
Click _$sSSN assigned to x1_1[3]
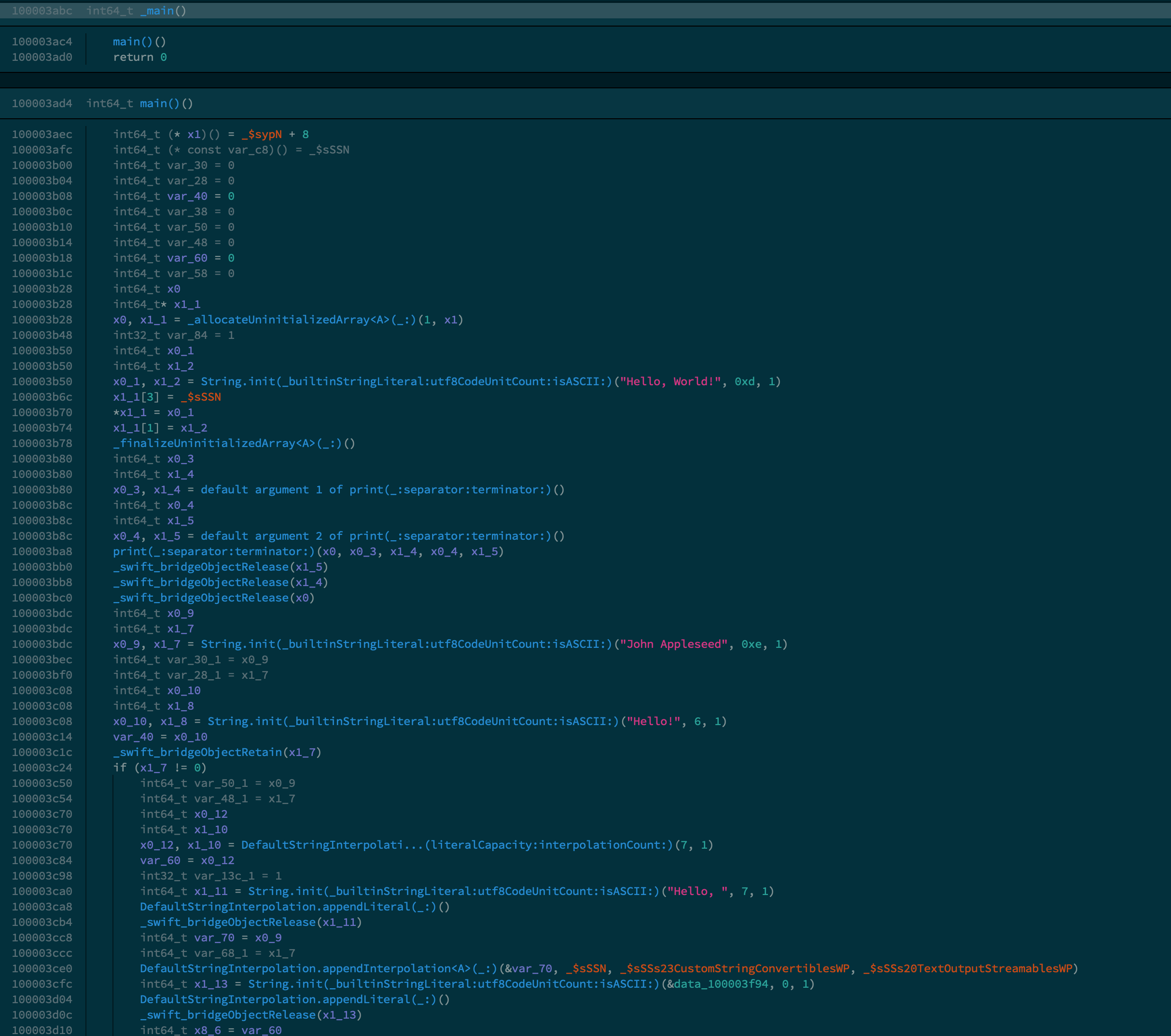(200, 398)
